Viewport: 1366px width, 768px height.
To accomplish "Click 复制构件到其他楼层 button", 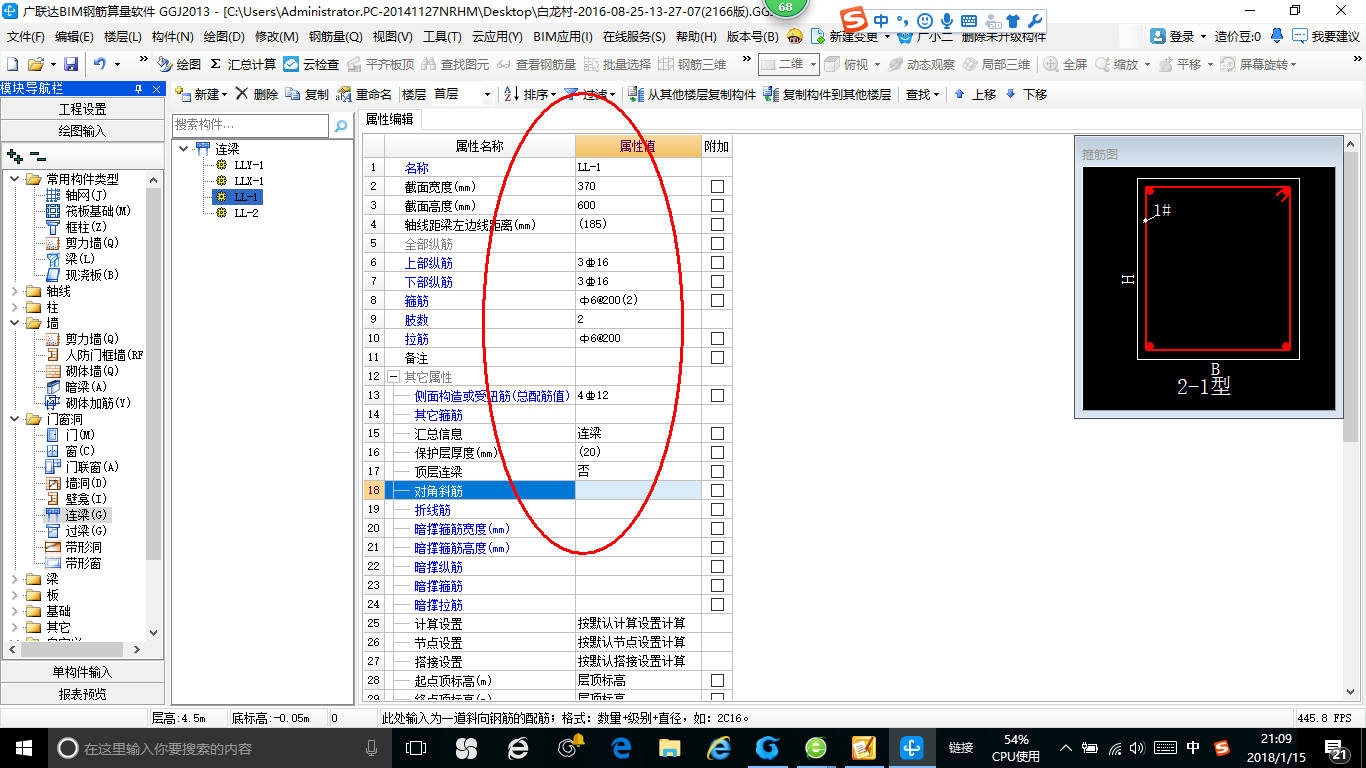I will [x=827, y=94].
